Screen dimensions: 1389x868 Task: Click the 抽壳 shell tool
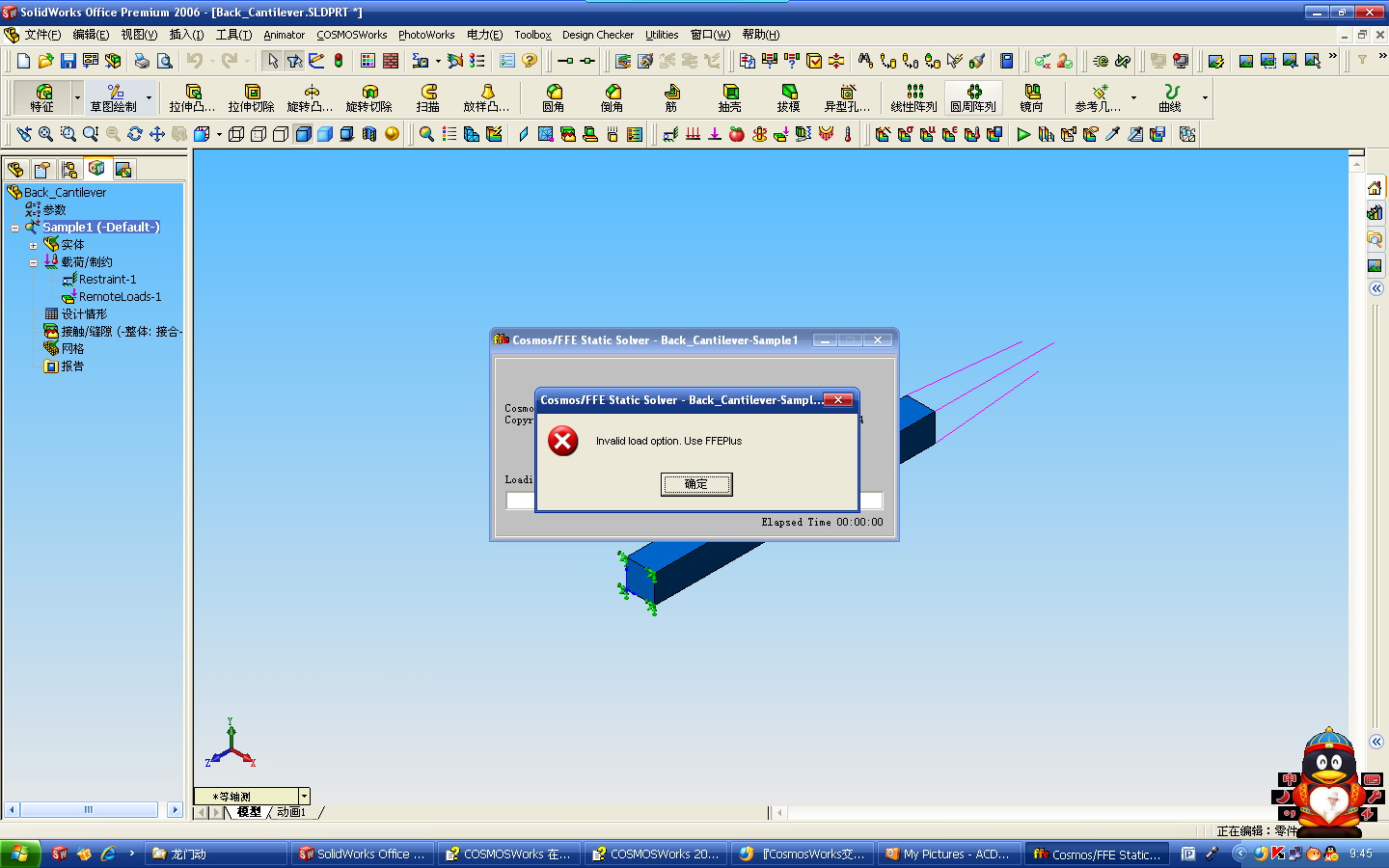pyautogui.click(x=730, y=97)
